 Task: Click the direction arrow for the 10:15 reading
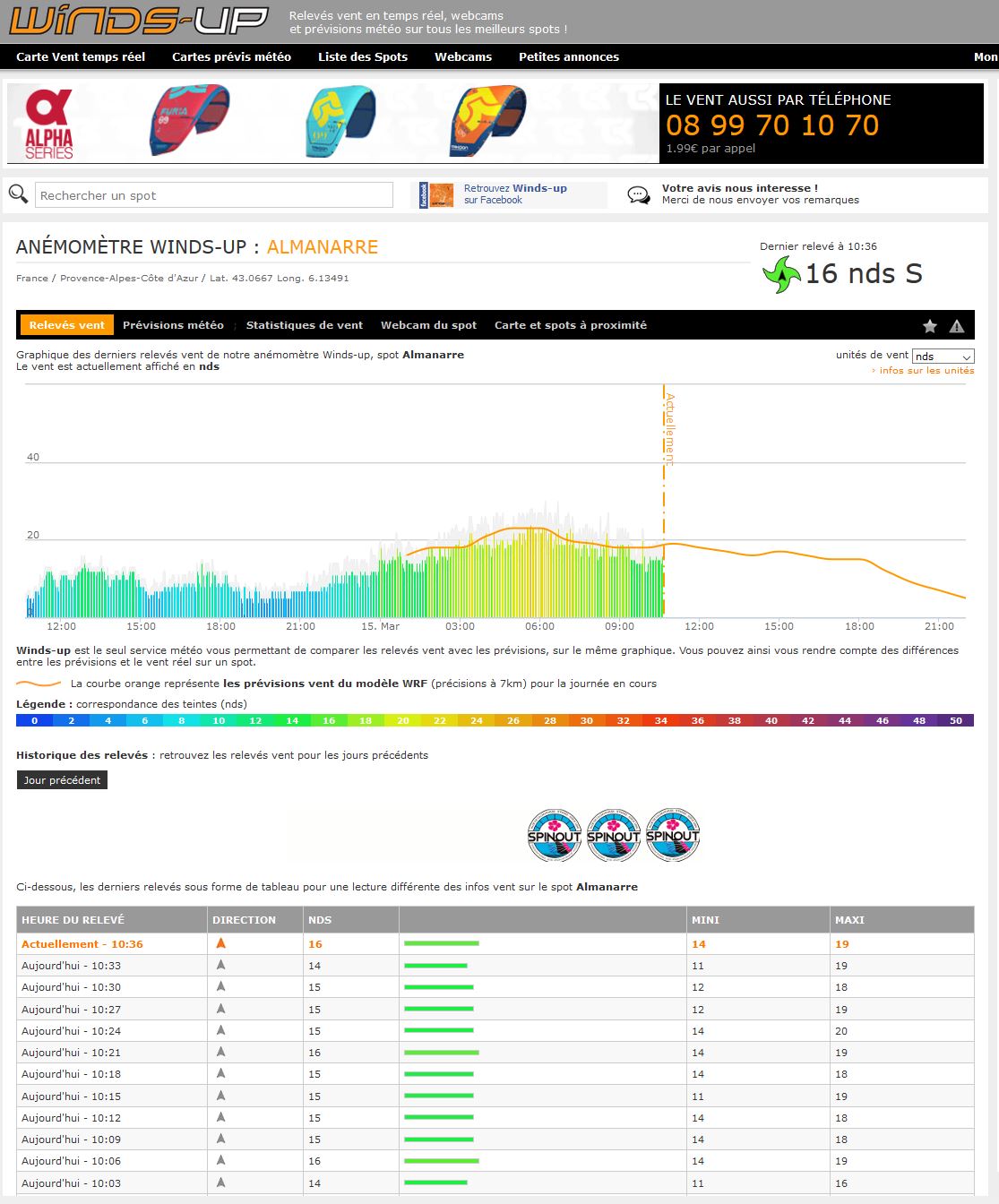point(220,1096)
